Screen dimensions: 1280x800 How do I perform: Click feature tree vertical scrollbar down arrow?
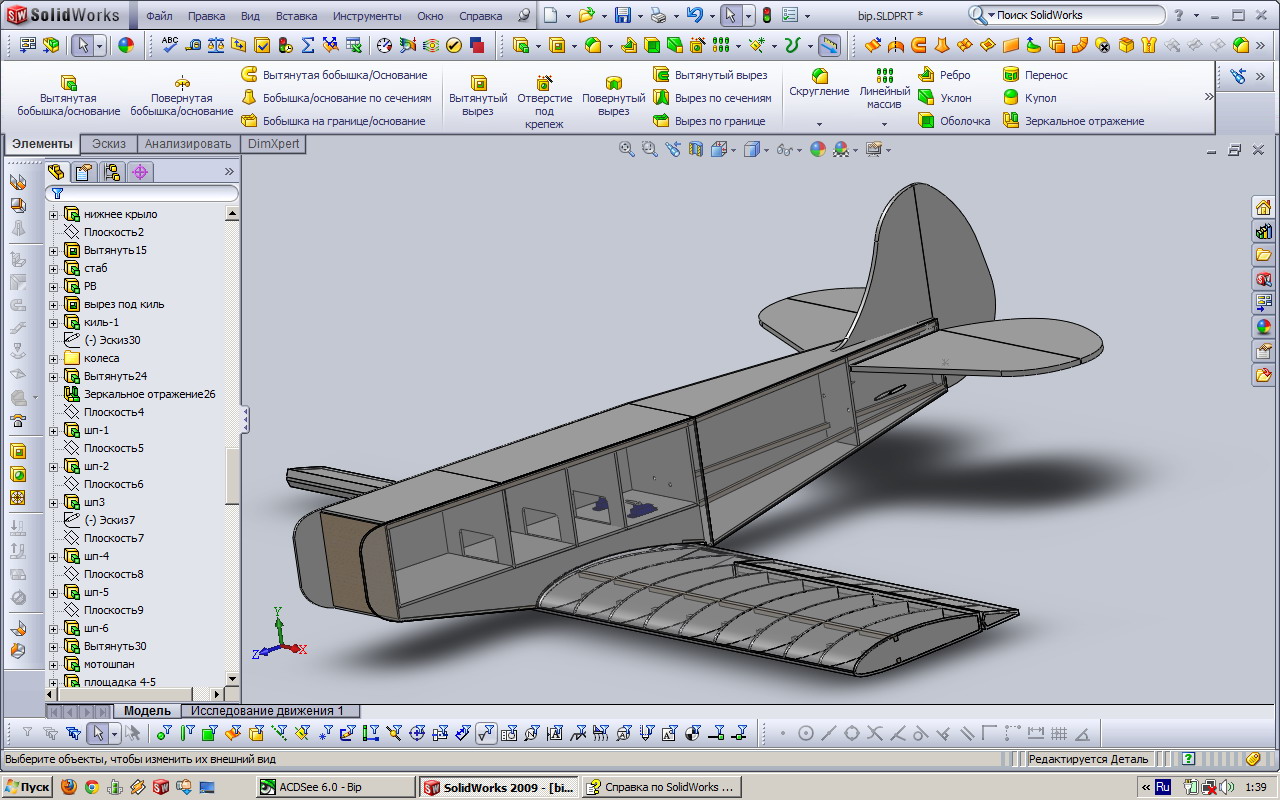[232, 679]
